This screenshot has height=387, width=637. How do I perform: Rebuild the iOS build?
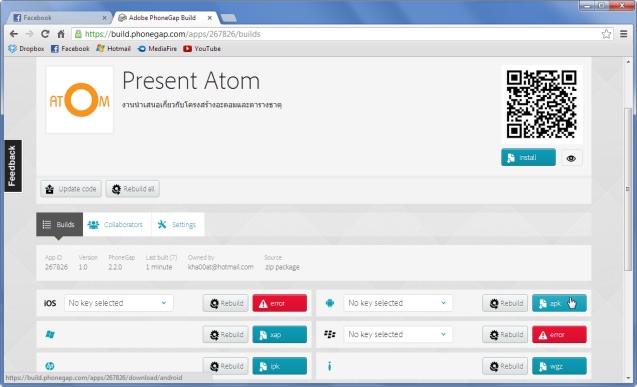click(225, 303)
